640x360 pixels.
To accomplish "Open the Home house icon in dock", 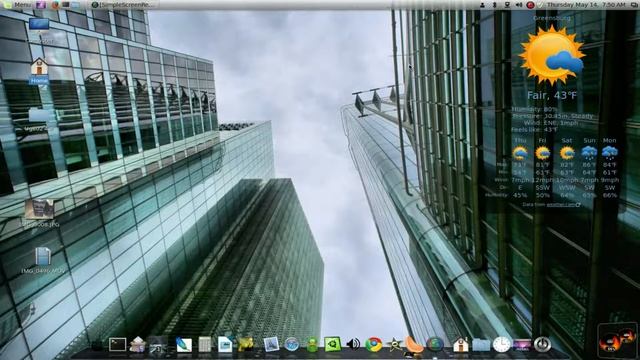I will (x=460, y=345).
